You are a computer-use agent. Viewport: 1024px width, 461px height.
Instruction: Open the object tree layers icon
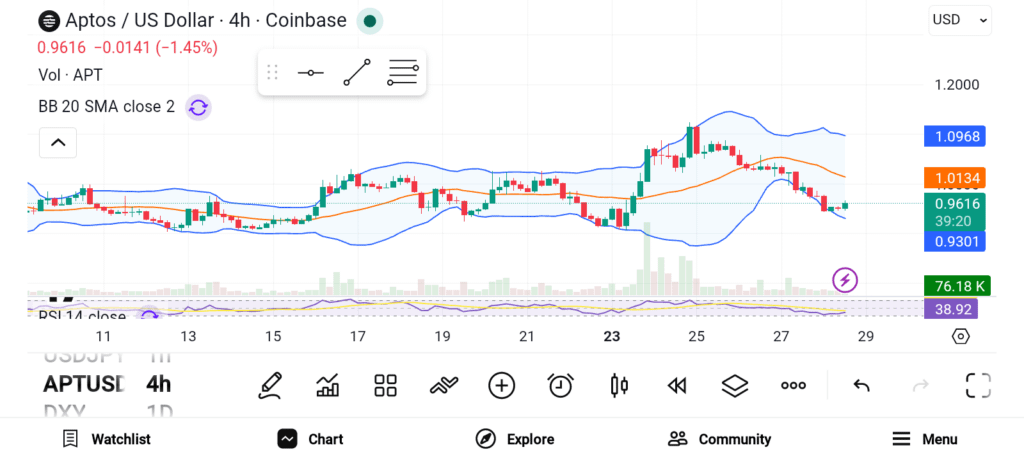(735, 385)
